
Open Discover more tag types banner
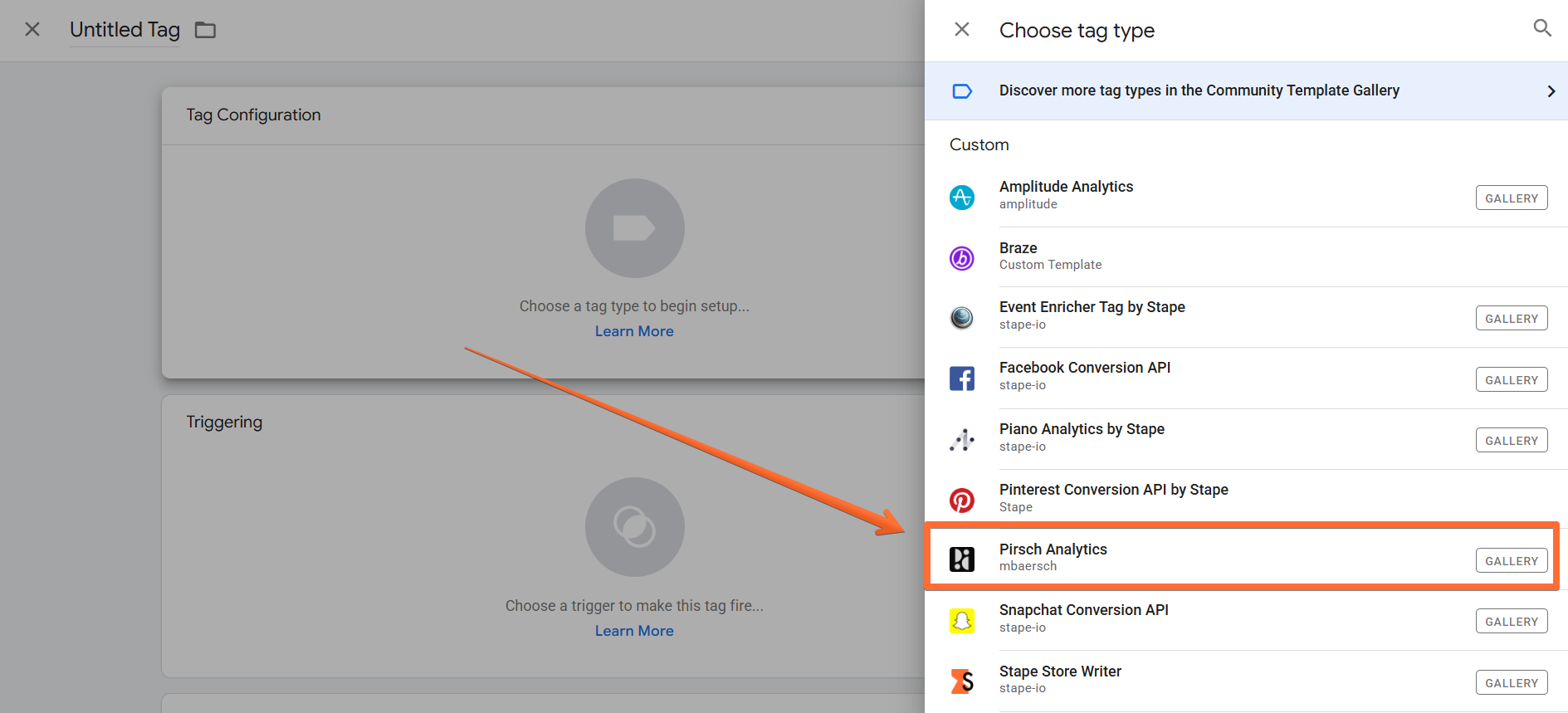point(1246,90)
